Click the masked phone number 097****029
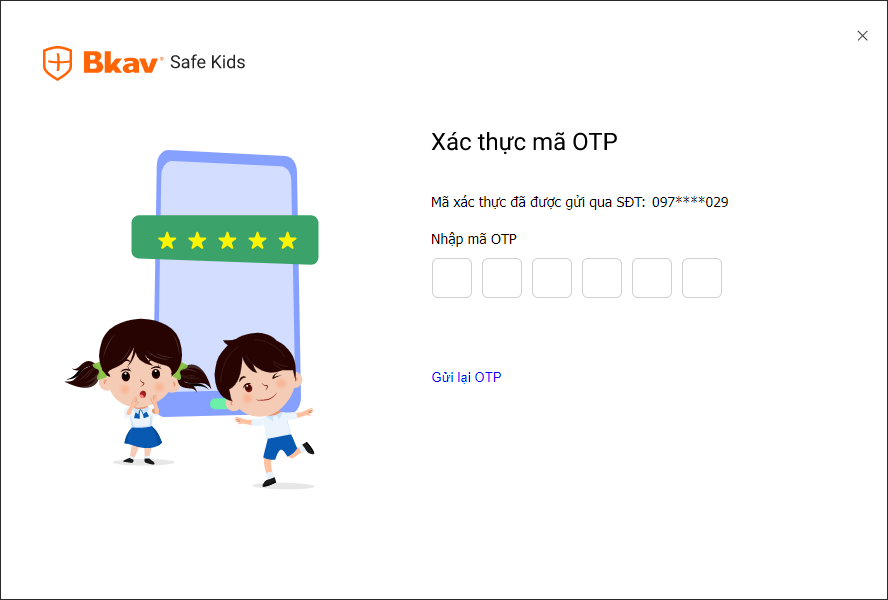Viewport: 888px width, 600px height. click(x=690, y=202)
